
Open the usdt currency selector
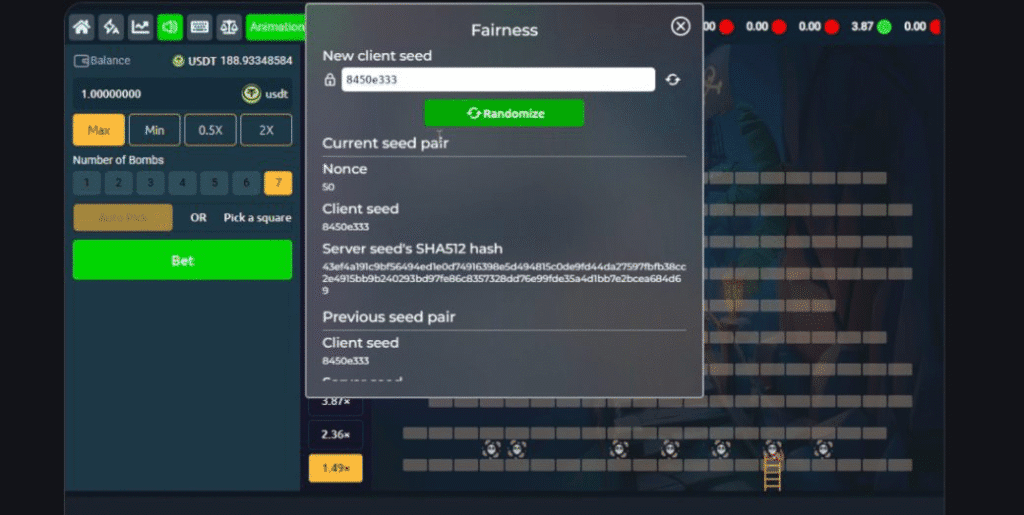coord(265,94)
